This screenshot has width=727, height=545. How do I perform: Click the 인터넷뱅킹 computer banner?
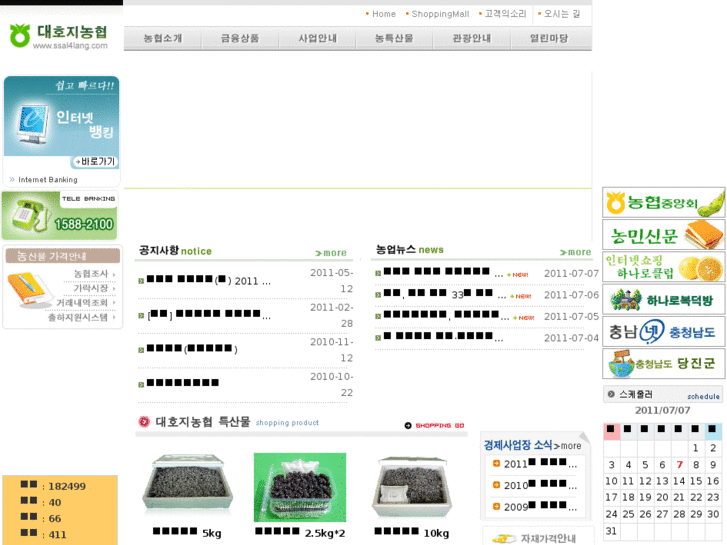point(61,116)
